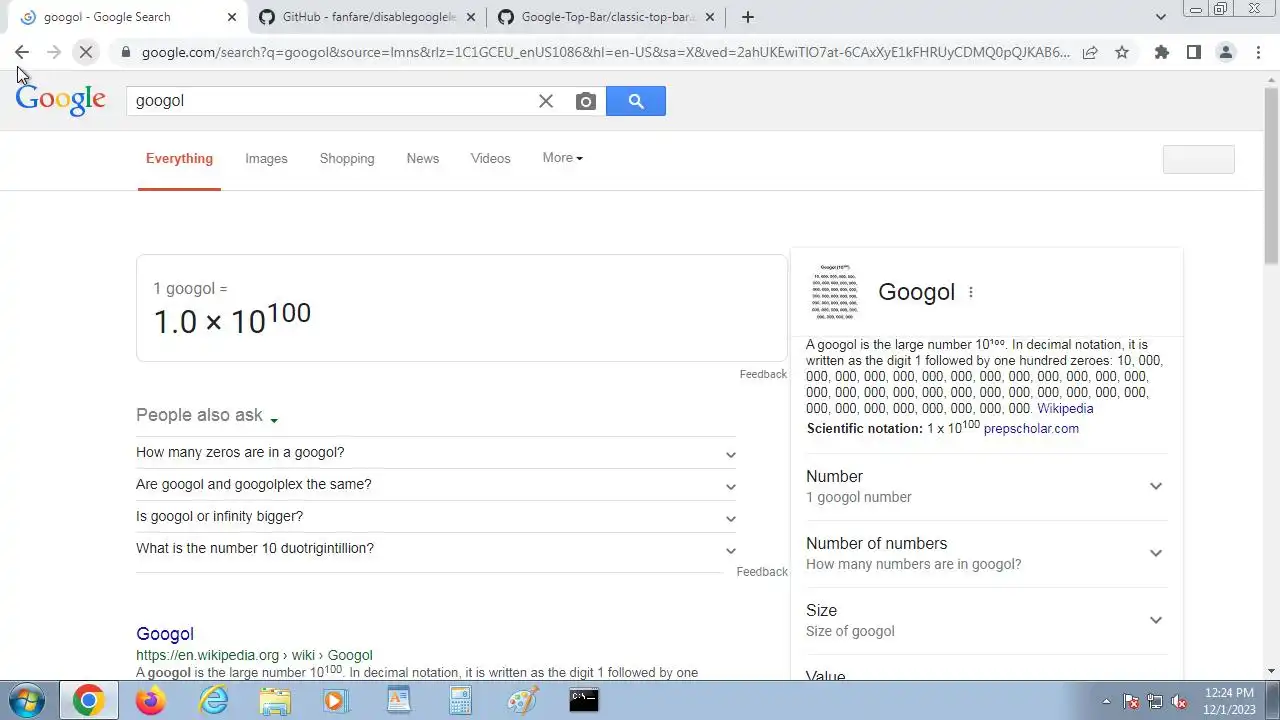Open the Chrome profile avatar icon
Image resolution: width=1280 pixels, height=720 pixels.
[1226, 52]
